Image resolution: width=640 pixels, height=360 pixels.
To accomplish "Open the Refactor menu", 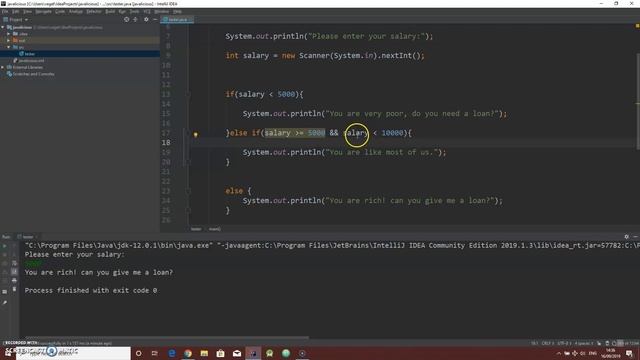I will (x=94, y=11).
